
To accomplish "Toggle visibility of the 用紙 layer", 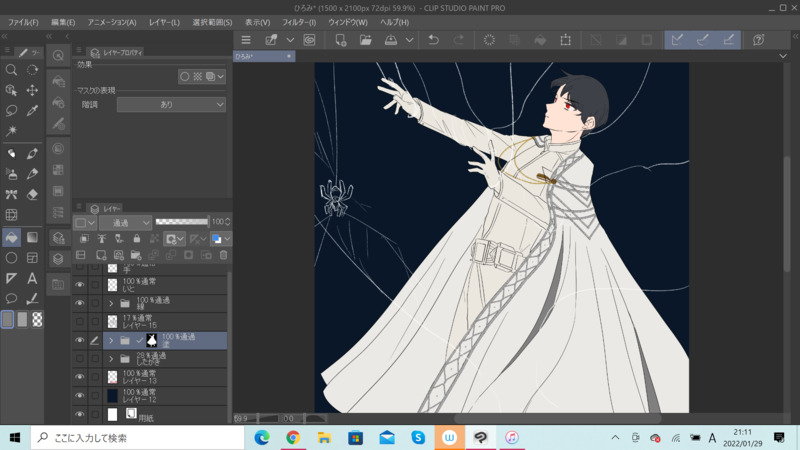I will click(80, 415).
